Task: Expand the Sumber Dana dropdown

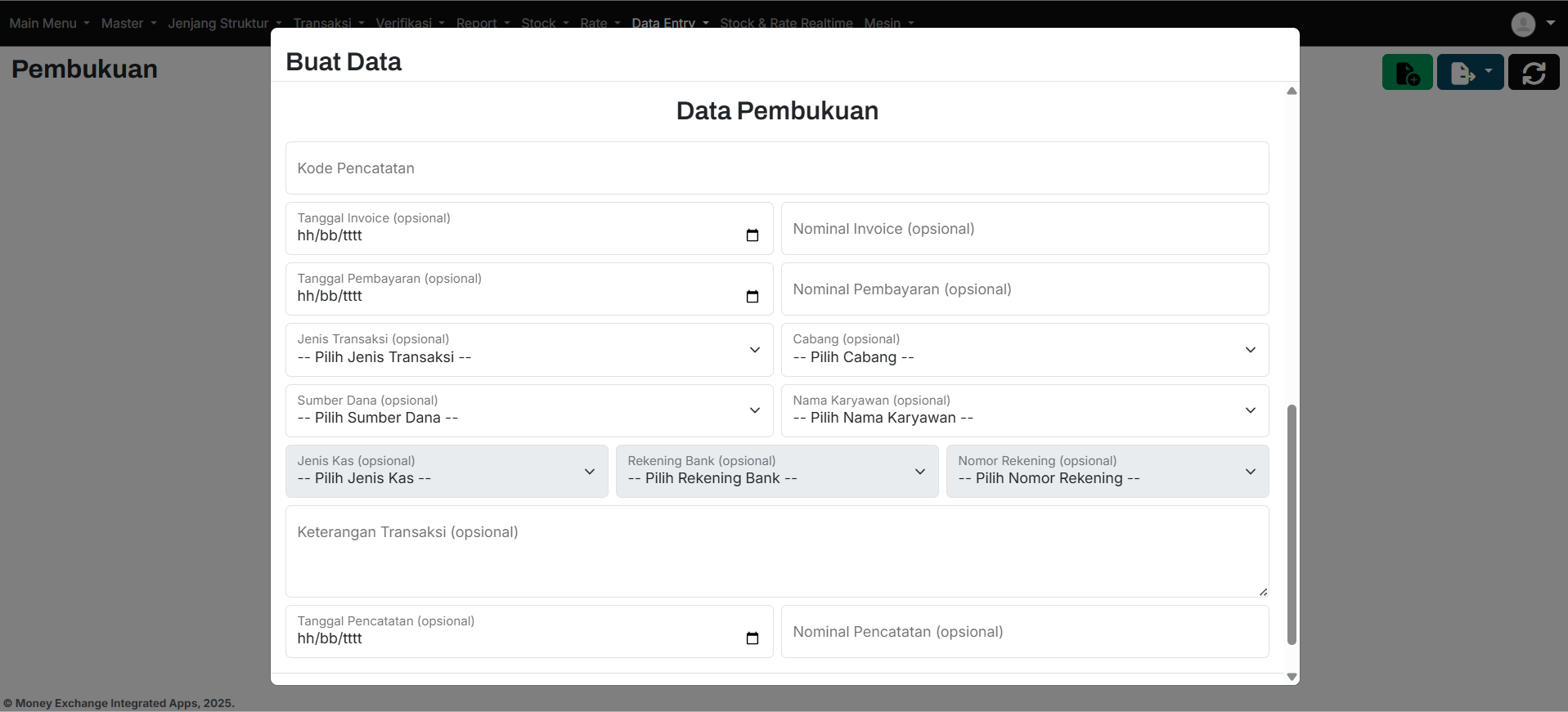Action: pyautogui.click(x=528, y=410)
